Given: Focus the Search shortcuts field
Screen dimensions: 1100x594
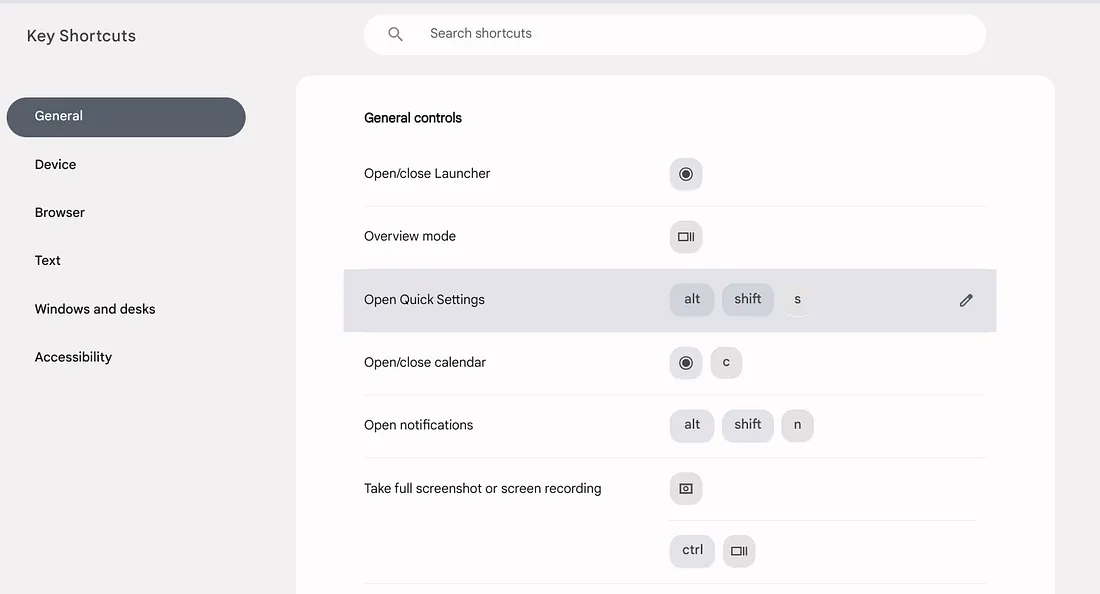Looking at the screenshot, I should point(675,34).
